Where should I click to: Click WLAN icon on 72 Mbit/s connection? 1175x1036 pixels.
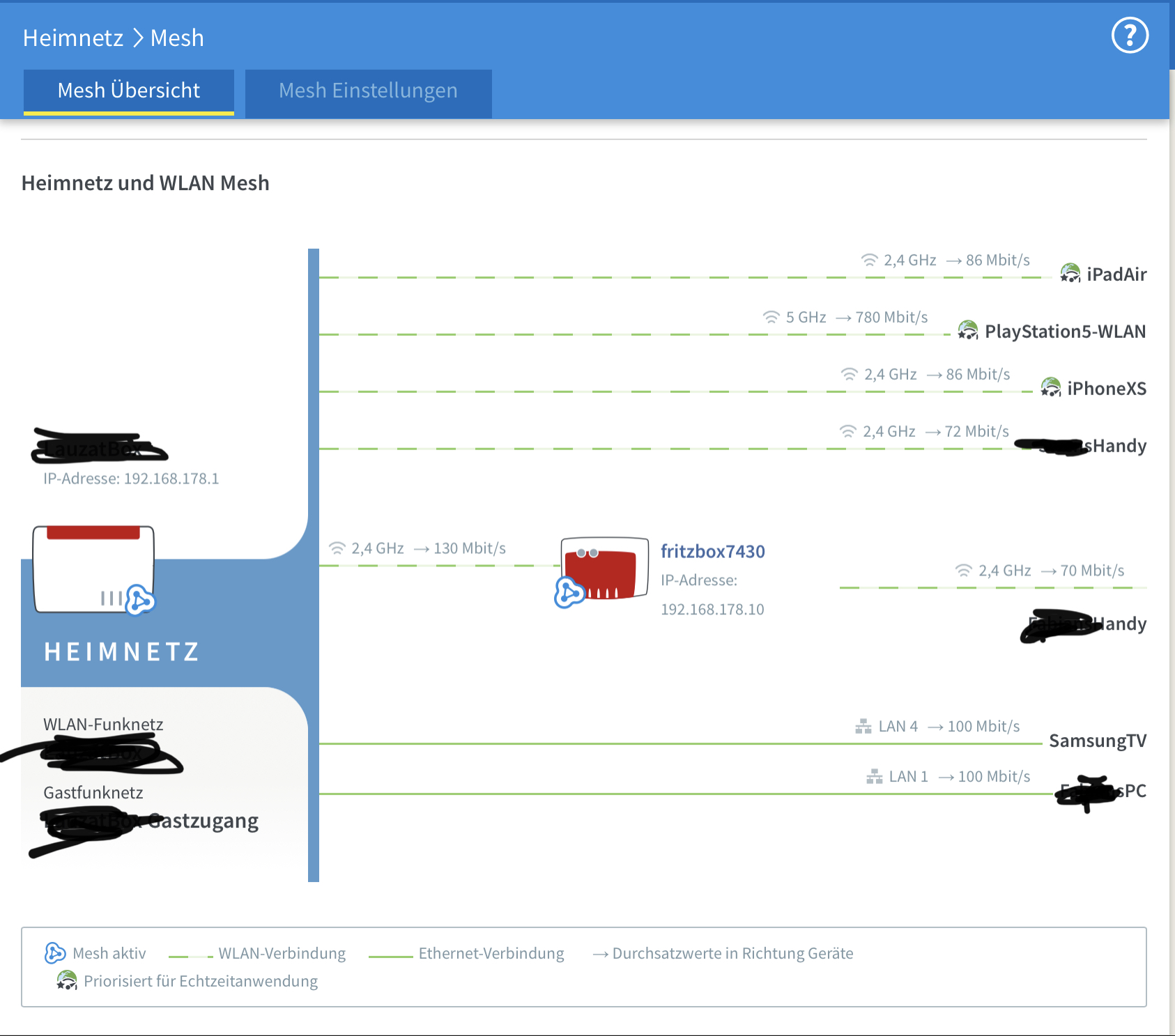point(847,431)
